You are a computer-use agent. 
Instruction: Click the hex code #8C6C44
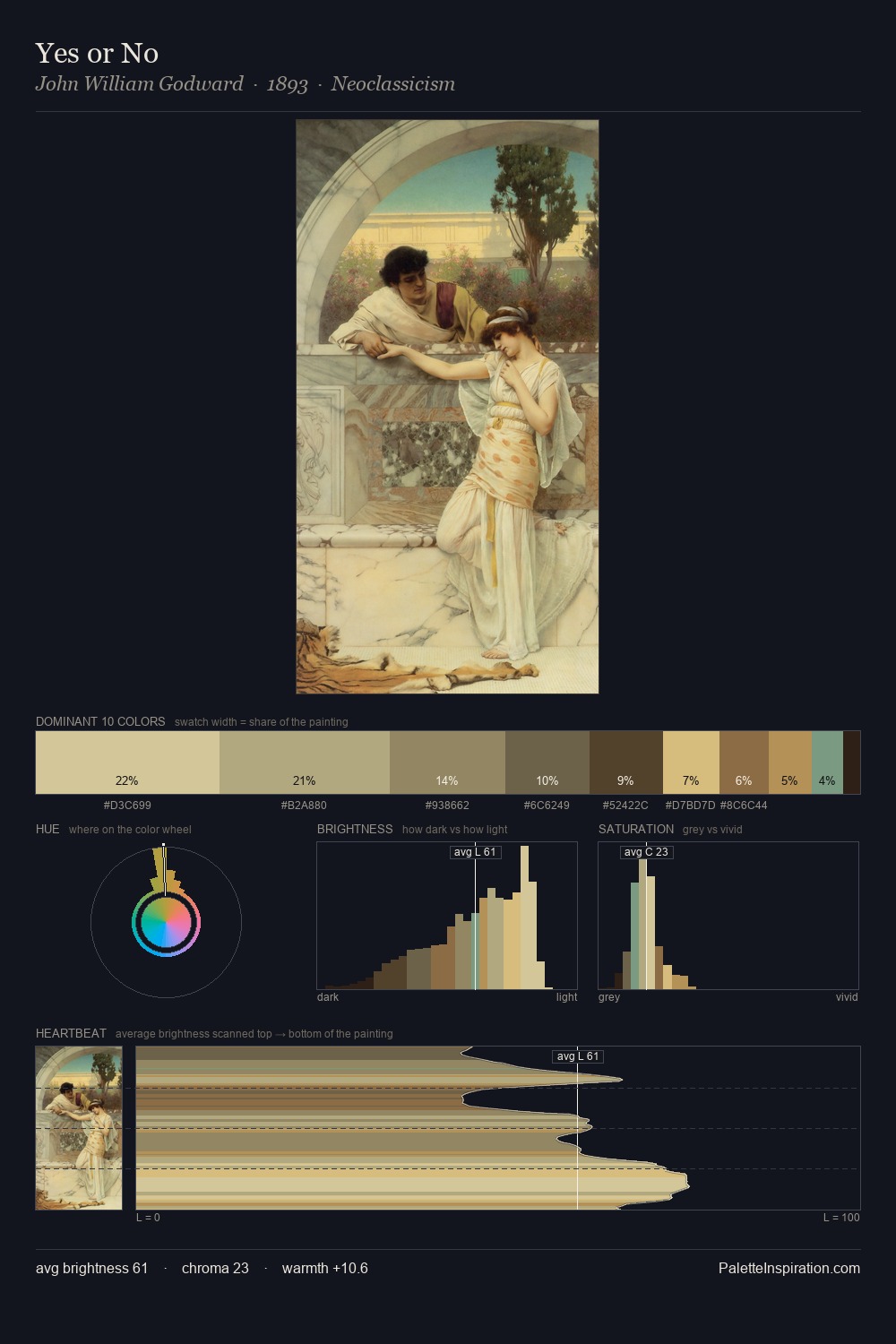(744, 806)
